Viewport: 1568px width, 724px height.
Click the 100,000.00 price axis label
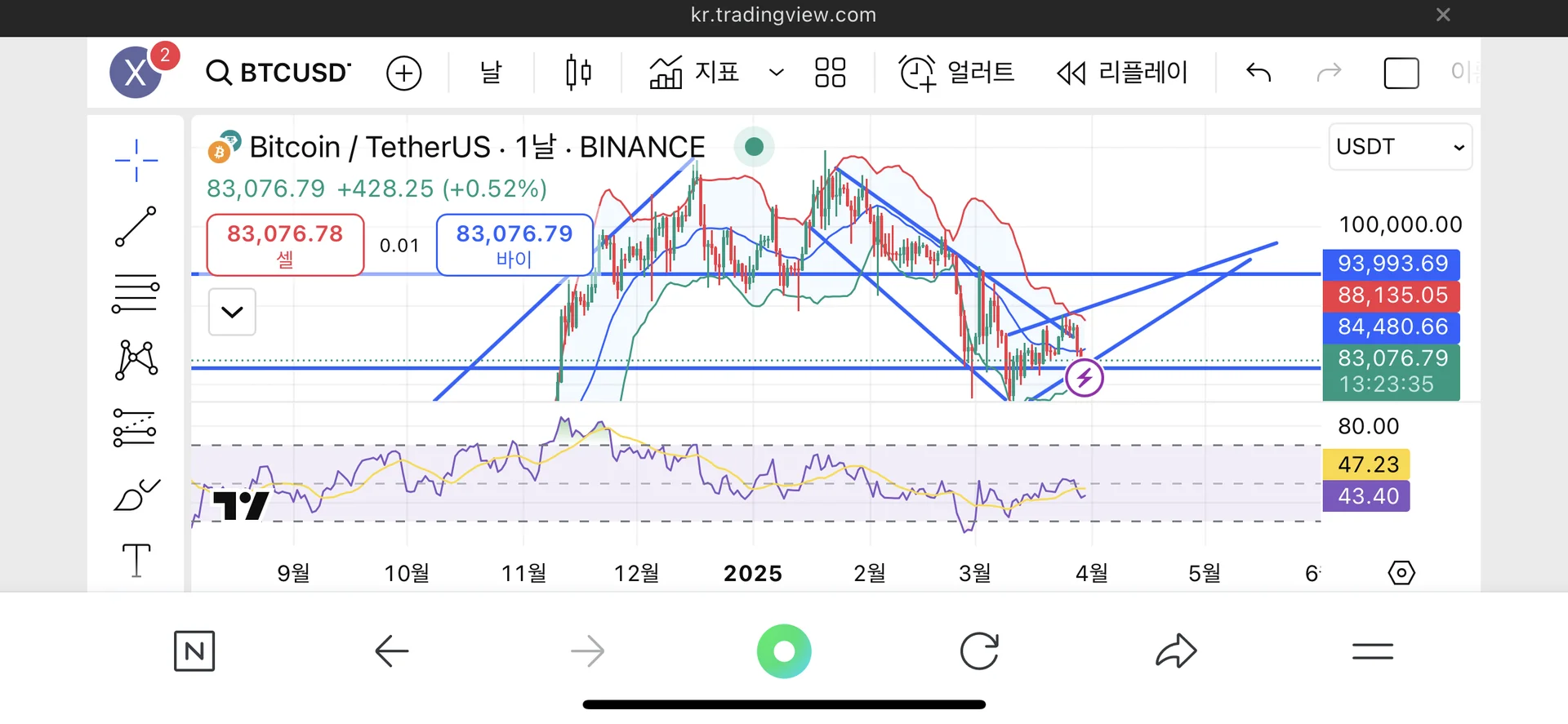[1400, 224]
